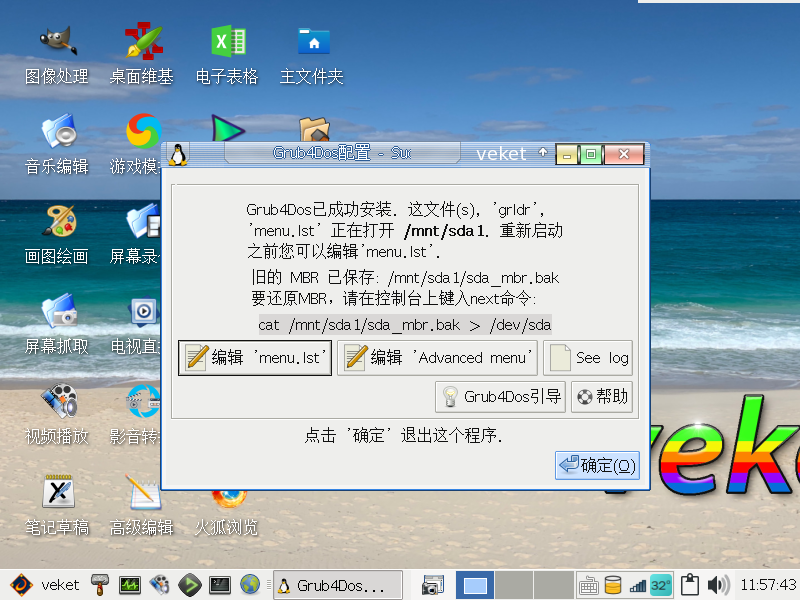Click network signal tray icon
Image resolution: width=800 pixels, height=600 pixels.
637,586
